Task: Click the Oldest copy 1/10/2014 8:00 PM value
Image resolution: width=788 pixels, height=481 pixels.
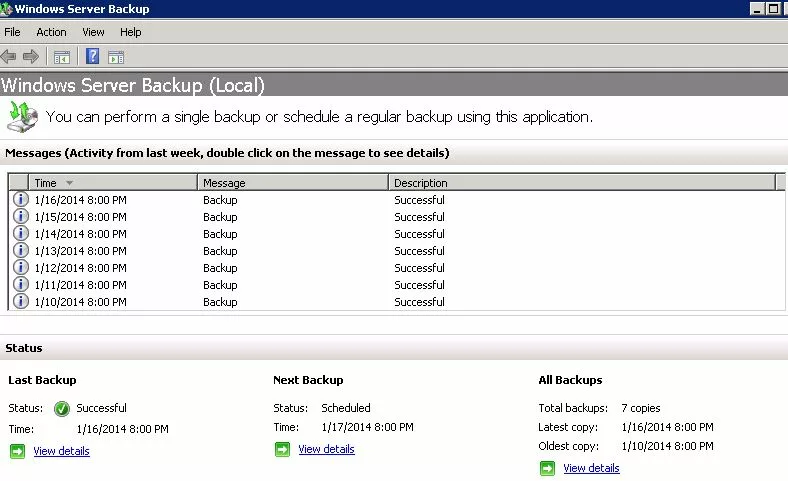Action: (x=667, y=446)
